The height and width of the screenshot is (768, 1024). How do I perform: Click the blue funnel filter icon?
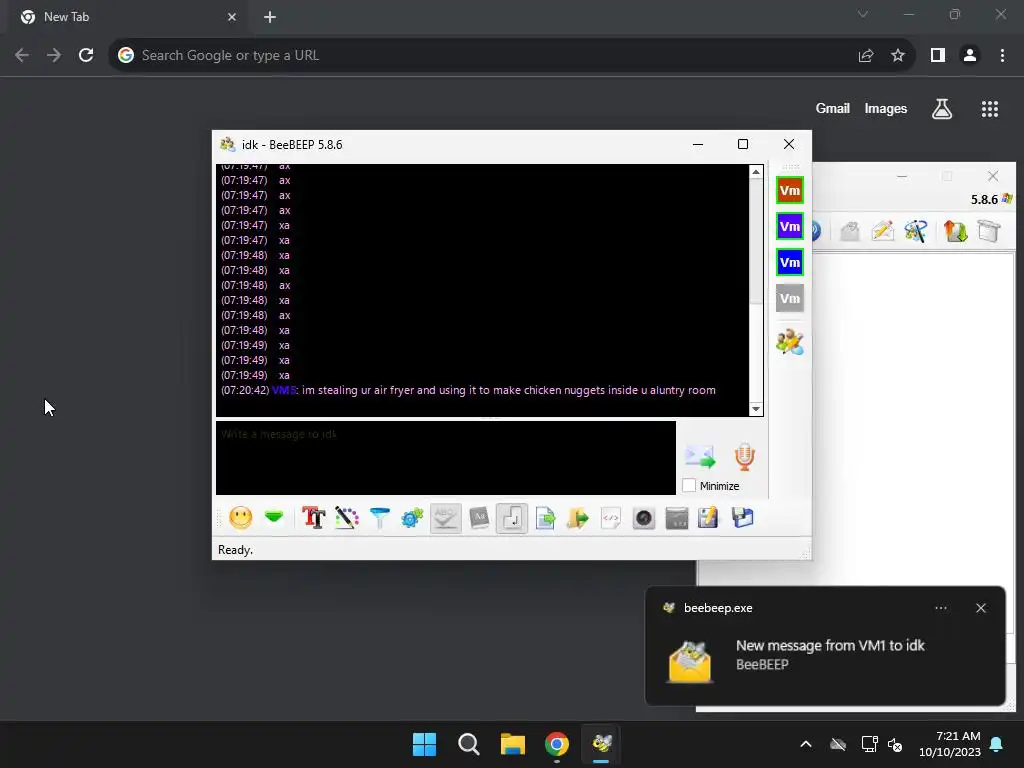pyautogui.click(x=379, y=518)
